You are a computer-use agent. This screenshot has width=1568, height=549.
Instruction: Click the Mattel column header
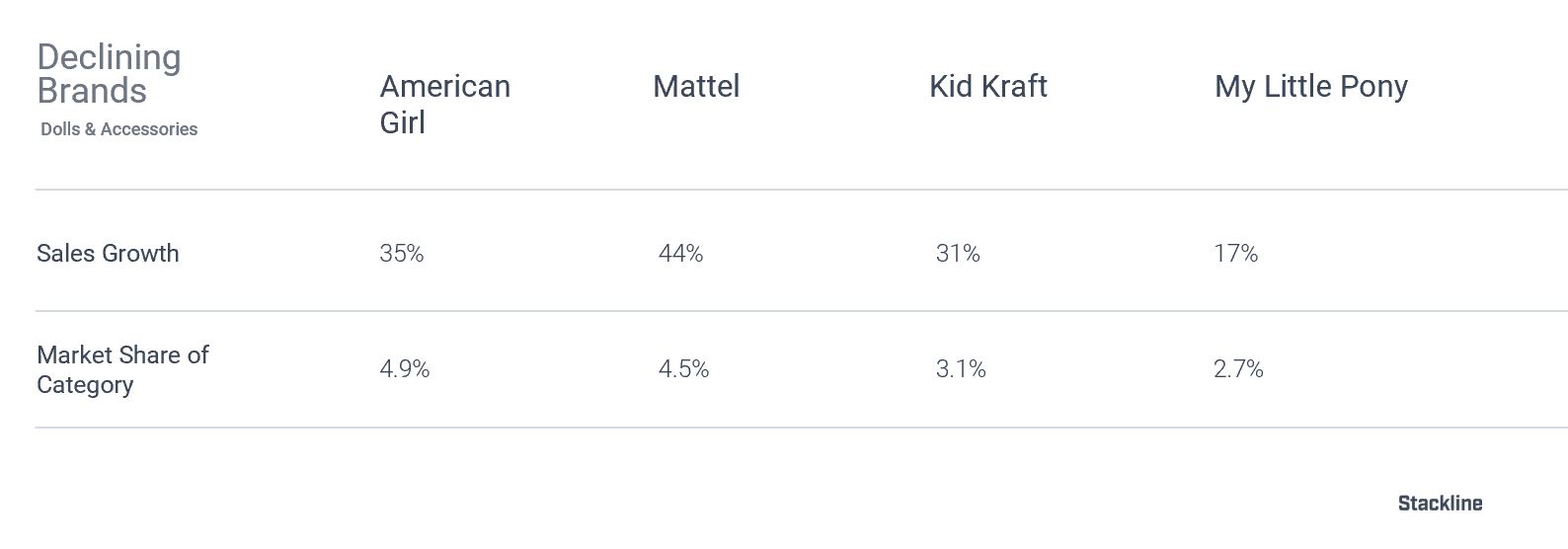point(696,86)
